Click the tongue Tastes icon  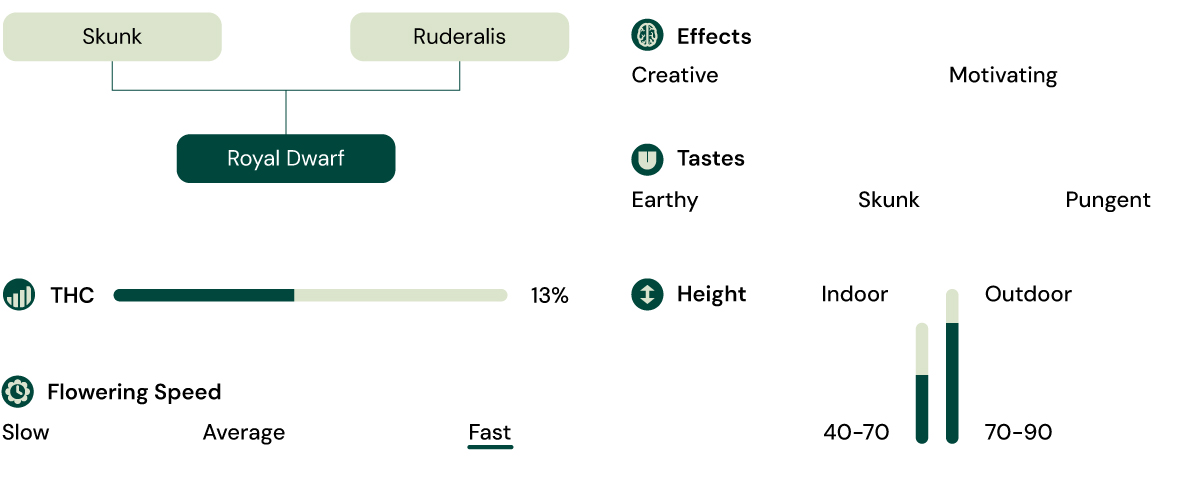[647, 158]
